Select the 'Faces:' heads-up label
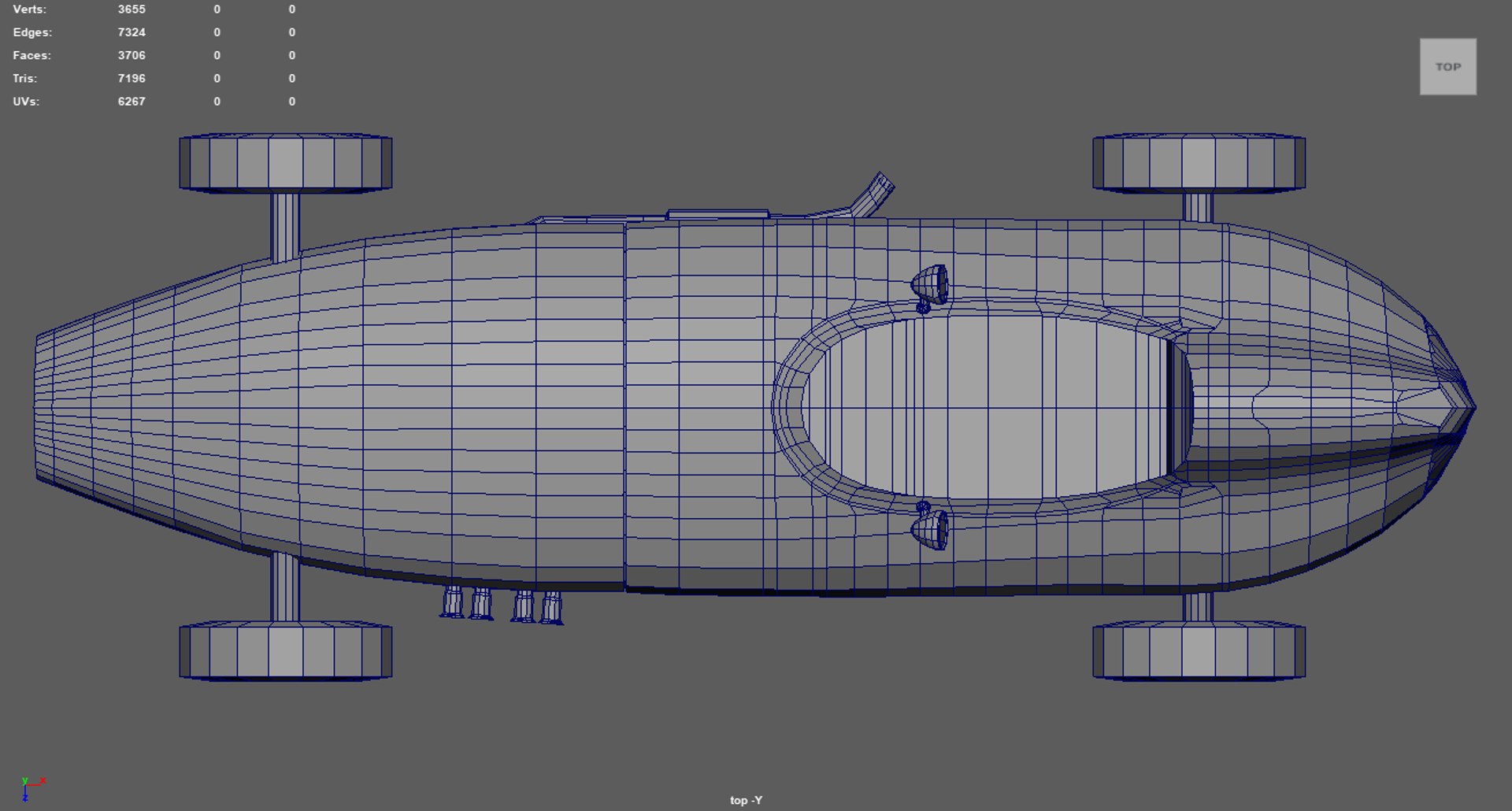Image resolution: width=1512 pixels, height=811 pixels. click(x=31, y=55)
